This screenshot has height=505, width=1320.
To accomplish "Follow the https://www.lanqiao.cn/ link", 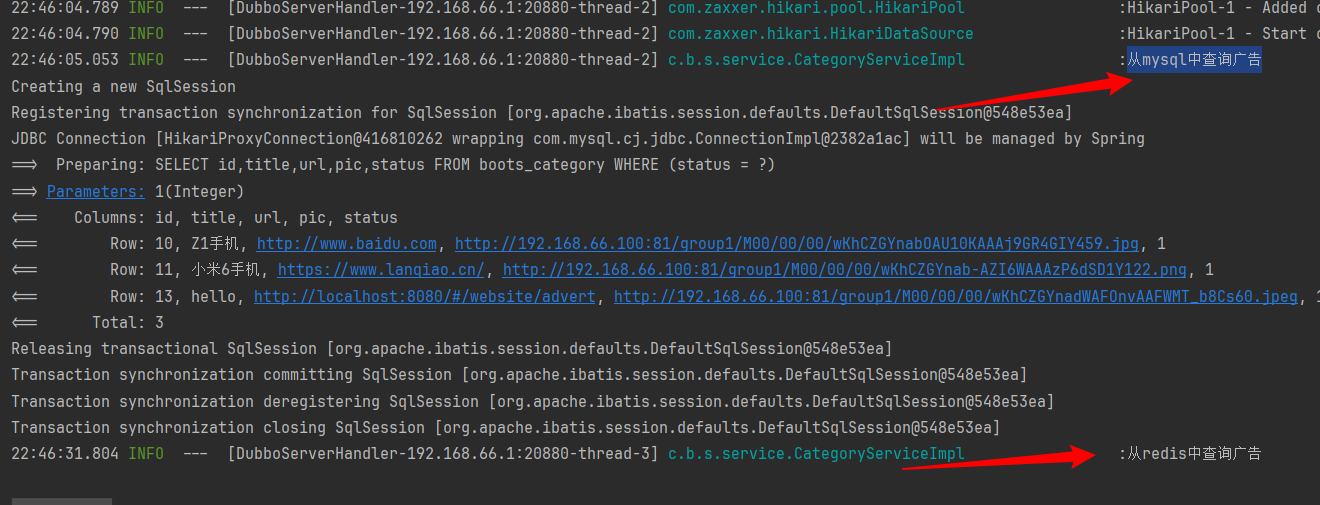I will [x=381, y=270].
